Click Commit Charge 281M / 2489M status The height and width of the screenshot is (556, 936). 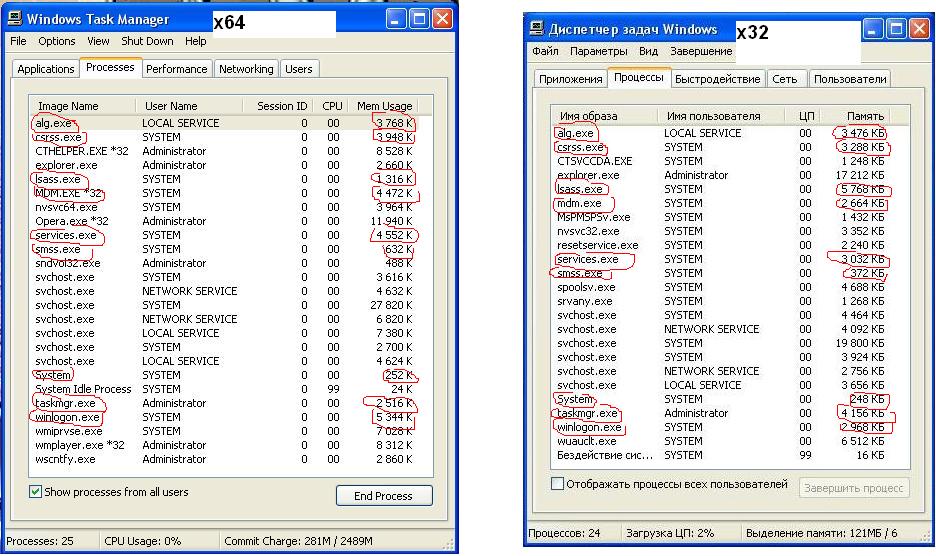point(298,541)
